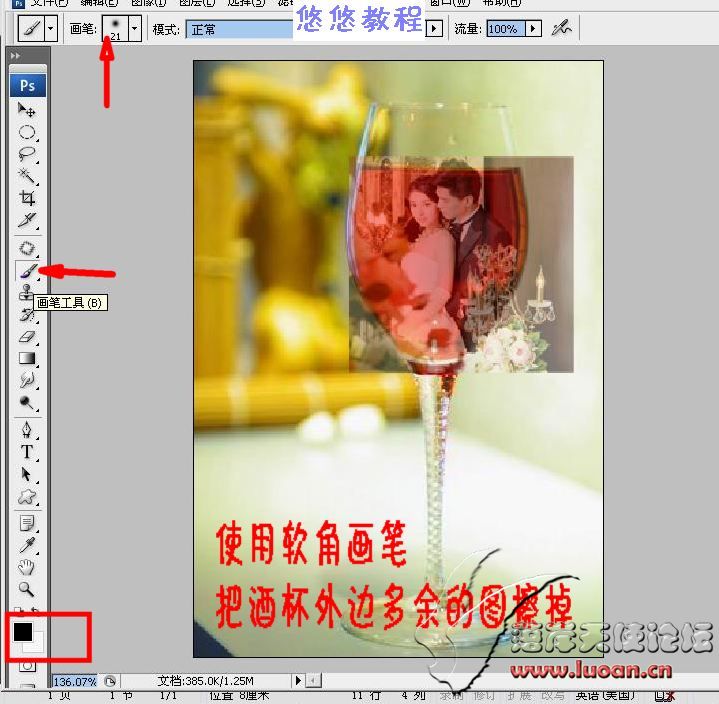Select the Crop tool
The image size is (719, 704).
pyautogui.click(x=27, y=198)
